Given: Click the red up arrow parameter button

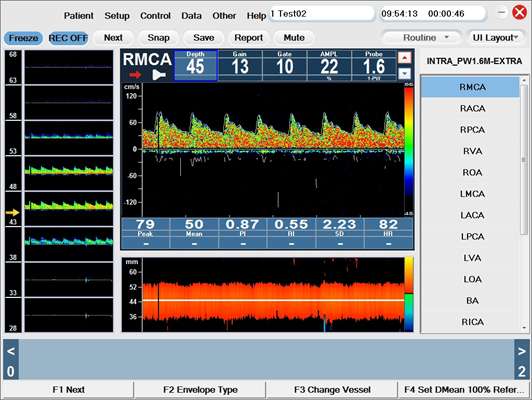Looking at the screenshot, I should click(404, 58).
